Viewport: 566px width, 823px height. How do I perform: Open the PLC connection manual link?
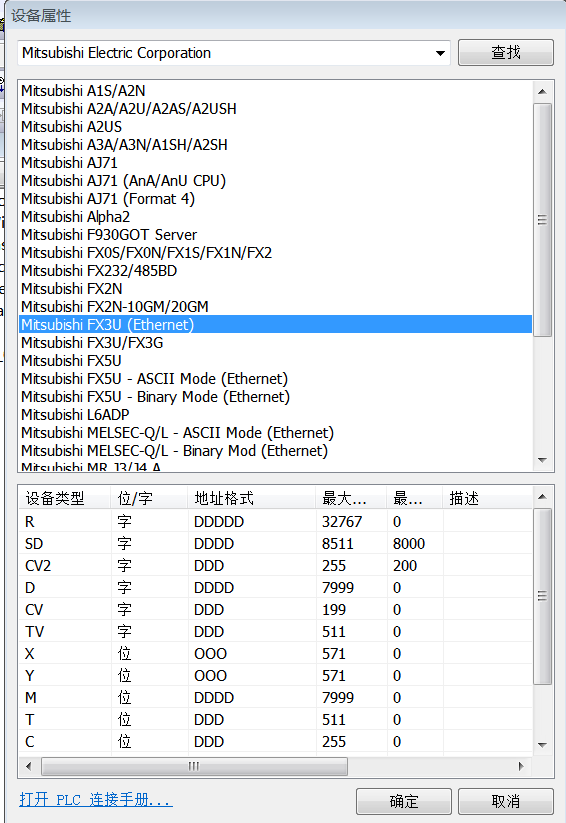point(96,800)
